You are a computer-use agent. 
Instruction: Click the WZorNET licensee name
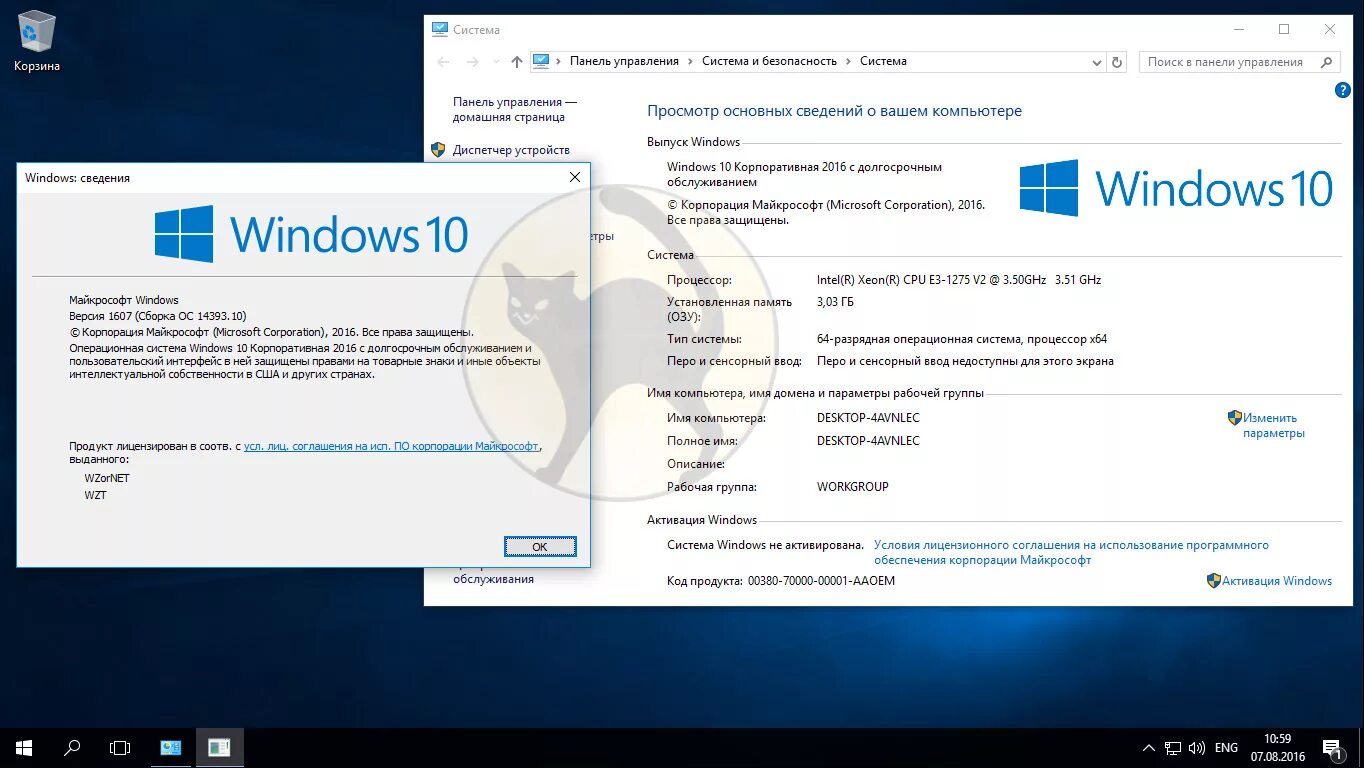pos(107,478)
